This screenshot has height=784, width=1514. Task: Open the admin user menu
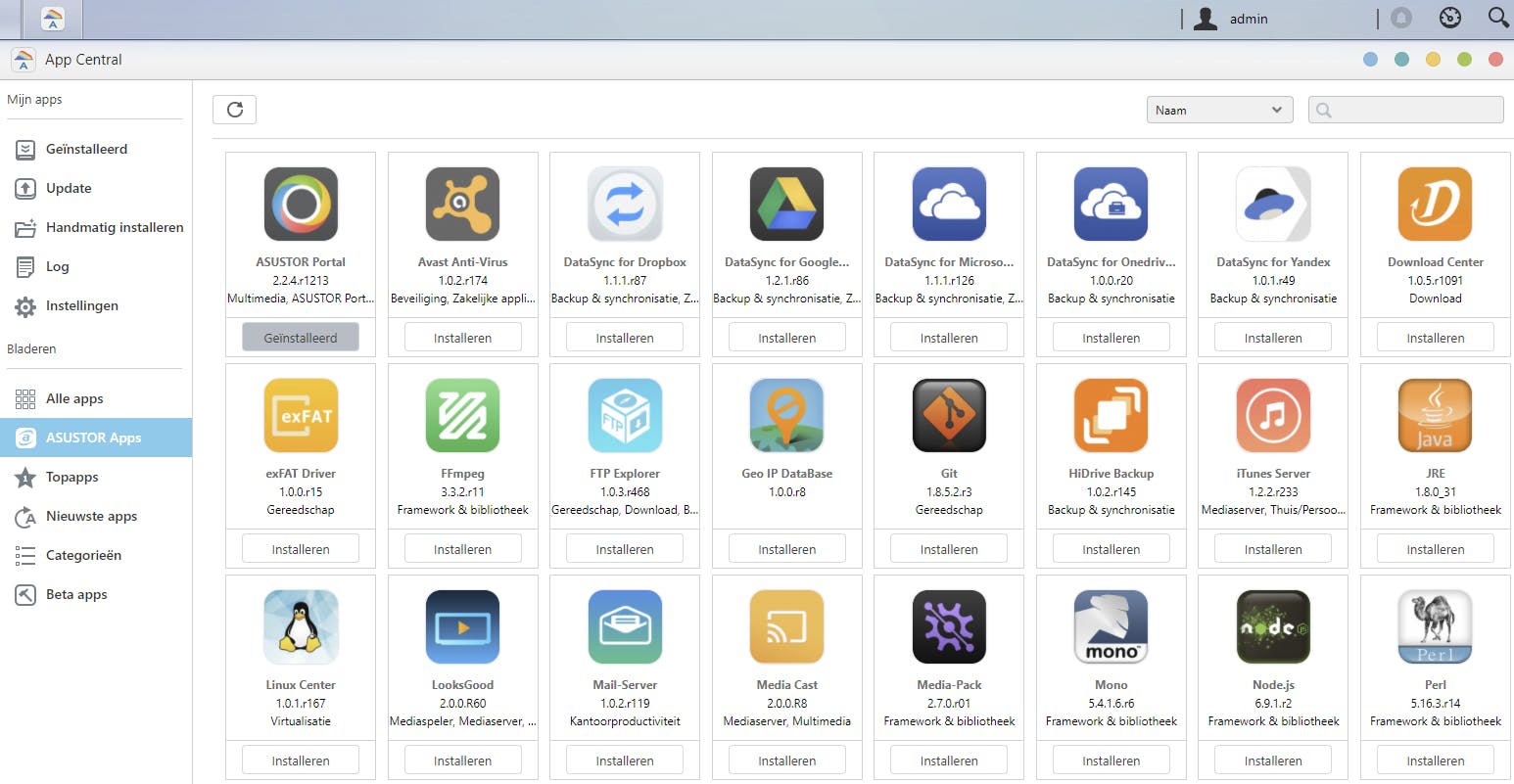pyautogui.click(x=1231, y=19)
